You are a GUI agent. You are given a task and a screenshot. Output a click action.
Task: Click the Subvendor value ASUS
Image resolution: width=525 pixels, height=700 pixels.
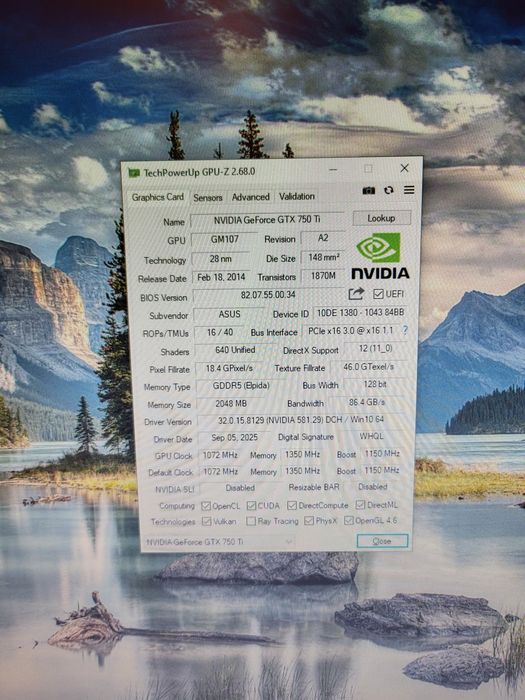tap(229, 314)
